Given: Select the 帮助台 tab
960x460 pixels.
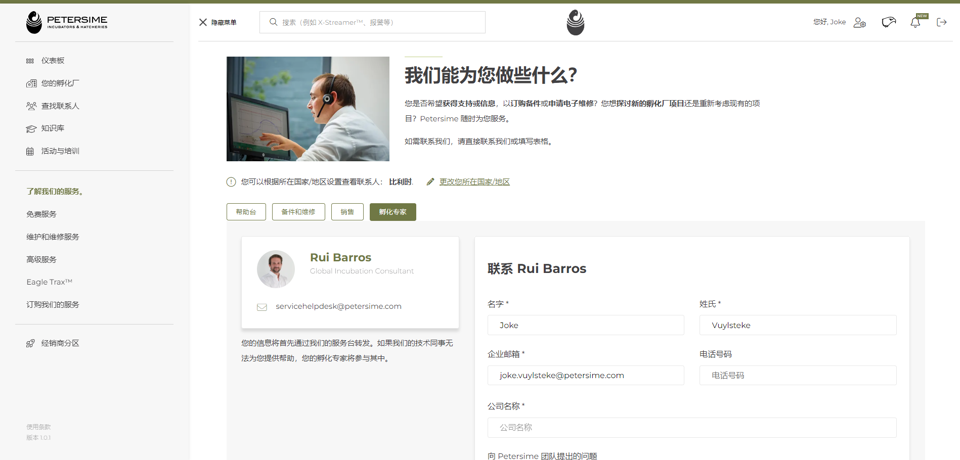Looking at the screenshot, I should pyautogui.click(x=246, y=212).
